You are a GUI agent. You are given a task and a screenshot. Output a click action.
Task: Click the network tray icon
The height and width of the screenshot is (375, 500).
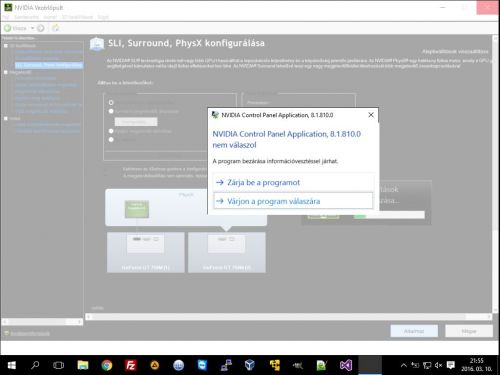[x=427, y=366]
